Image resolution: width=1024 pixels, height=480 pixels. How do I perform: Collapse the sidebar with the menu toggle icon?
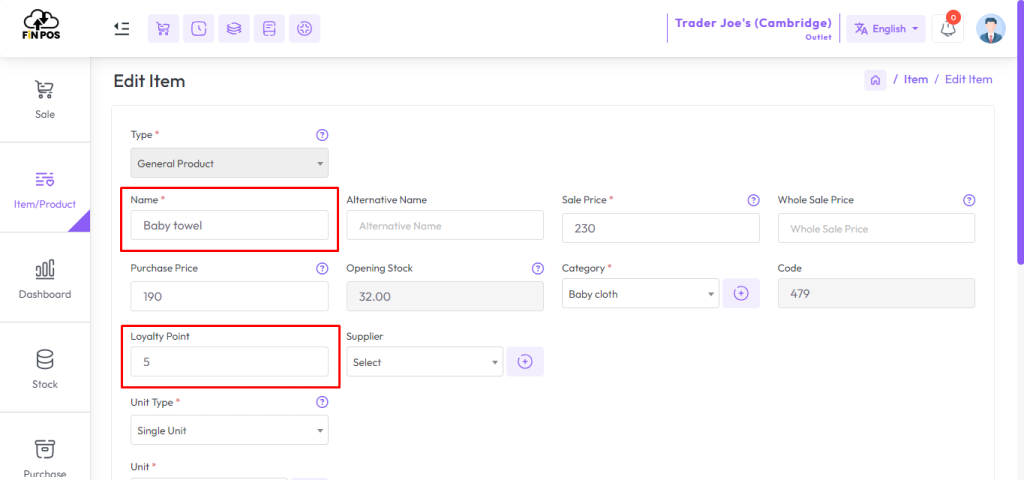coord(121,29)
